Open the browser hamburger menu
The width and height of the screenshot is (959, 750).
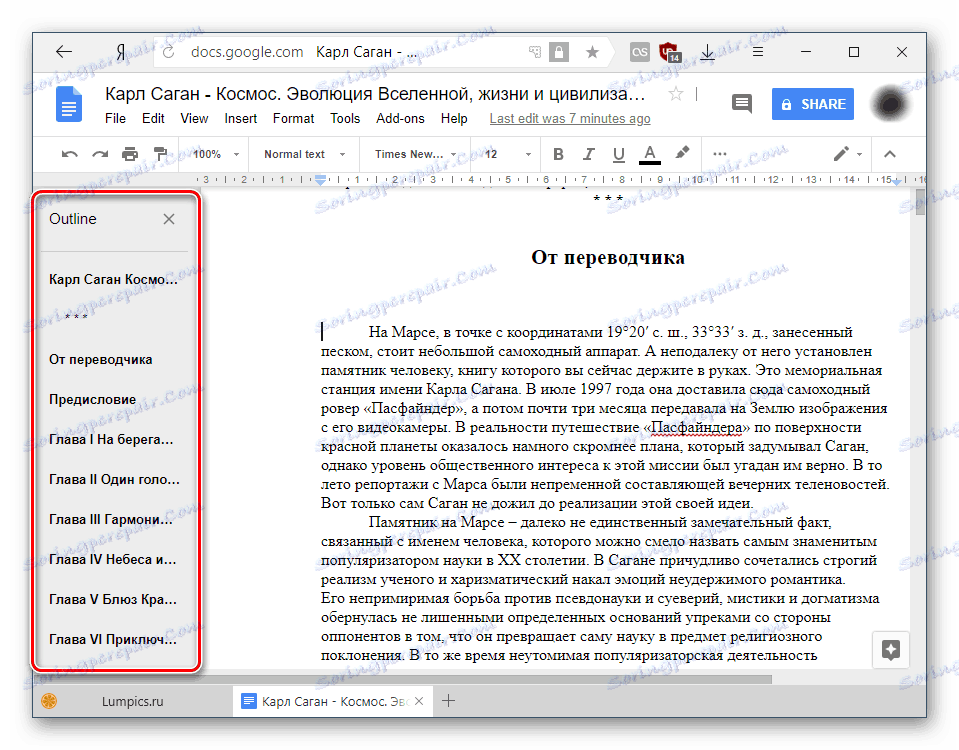(x=758, y=52)
